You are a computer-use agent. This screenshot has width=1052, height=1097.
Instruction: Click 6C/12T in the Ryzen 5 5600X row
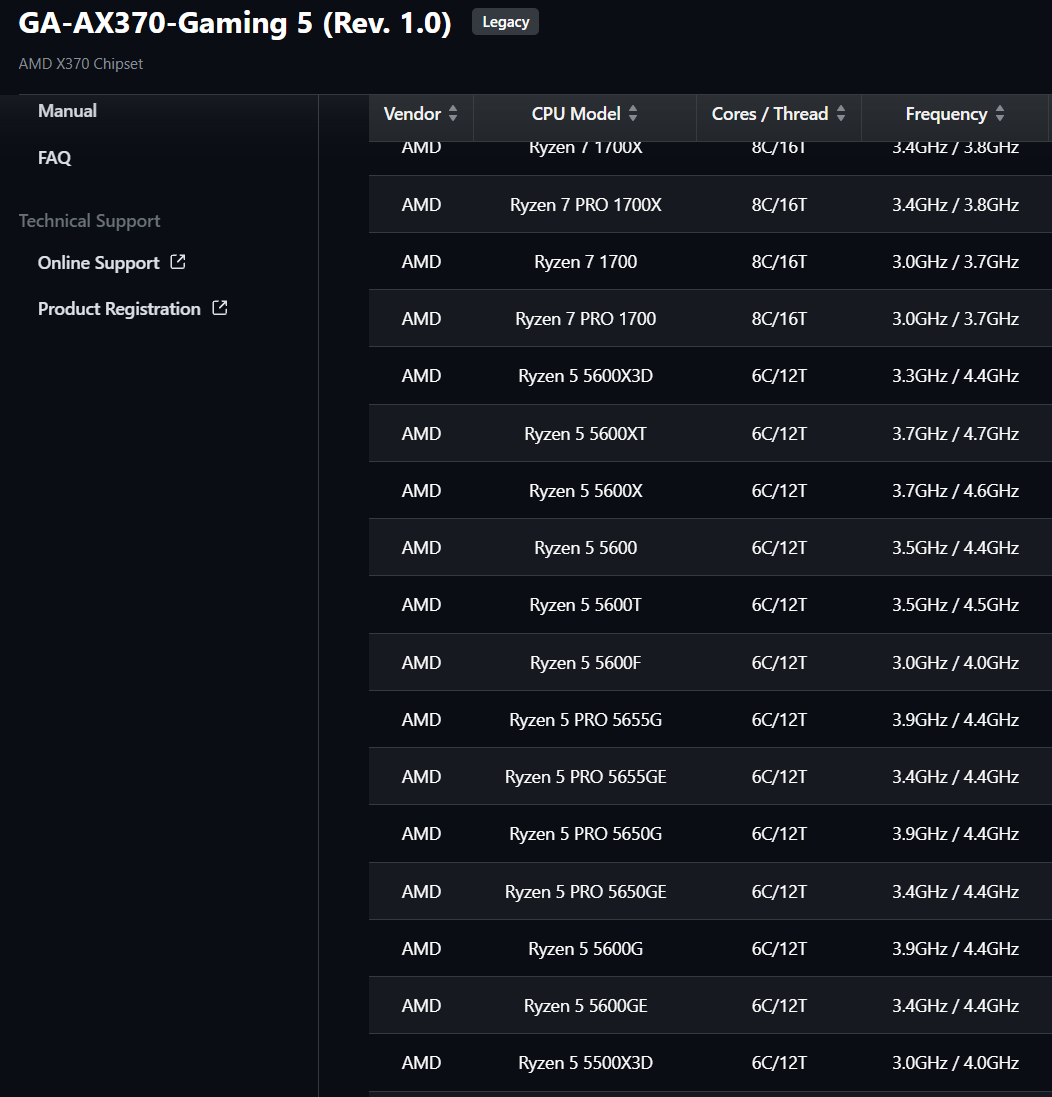point(779,490)
